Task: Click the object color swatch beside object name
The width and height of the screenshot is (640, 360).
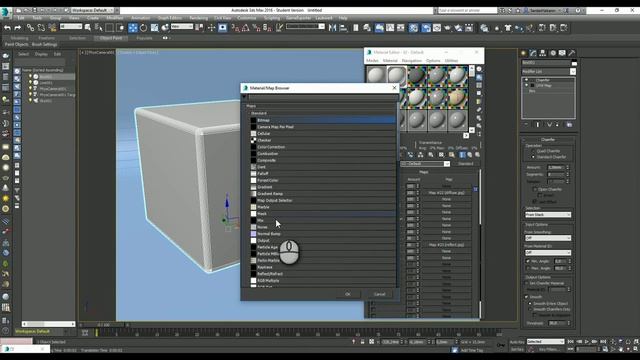Action: 574,63
